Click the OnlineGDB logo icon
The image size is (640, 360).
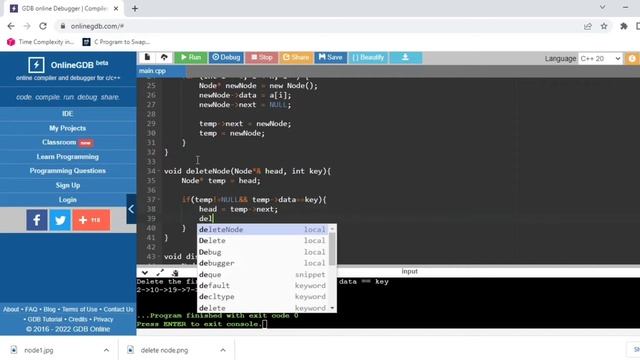click(x=36, y=65)
